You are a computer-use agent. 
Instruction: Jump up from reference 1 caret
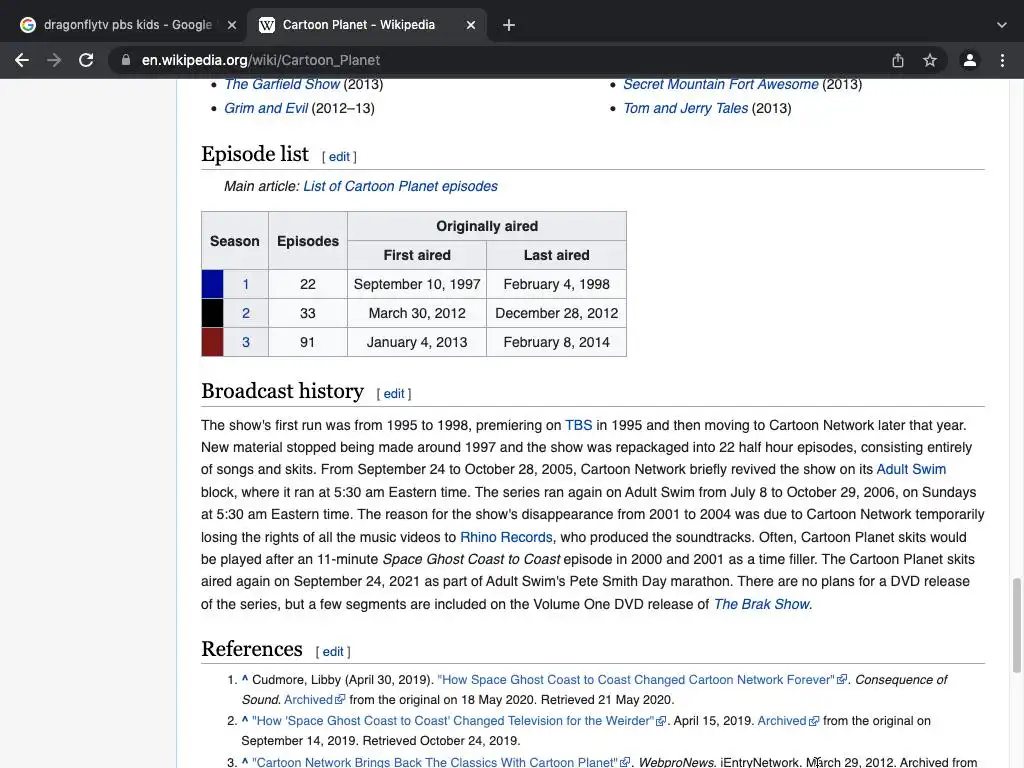click(x=245, y=679)
